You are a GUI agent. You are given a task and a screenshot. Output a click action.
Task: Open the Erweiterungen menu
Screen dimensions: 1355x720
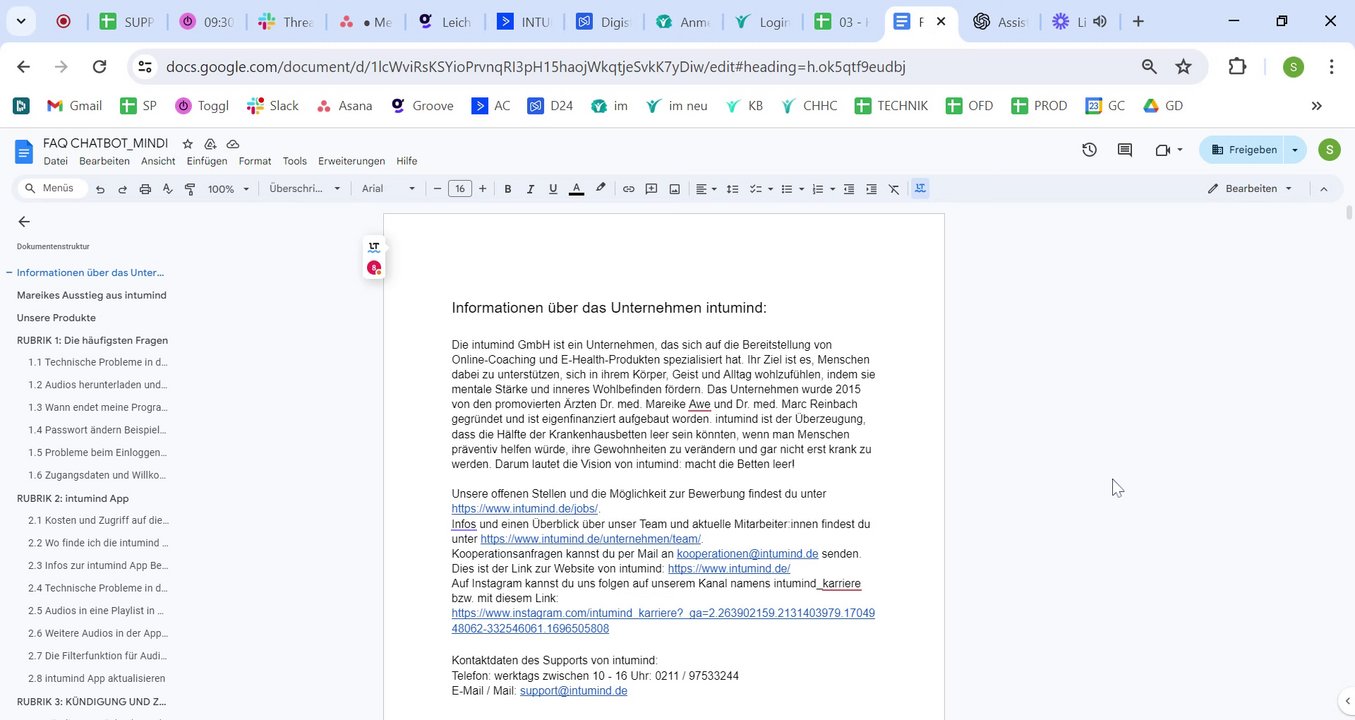pyautogui.click(x=351, y=161)
